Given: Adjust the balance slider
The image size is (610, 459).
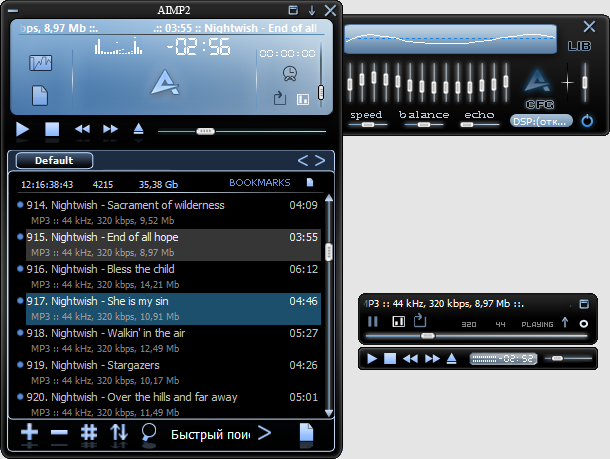Looking at the screenshot, I should tap(424, 125).
